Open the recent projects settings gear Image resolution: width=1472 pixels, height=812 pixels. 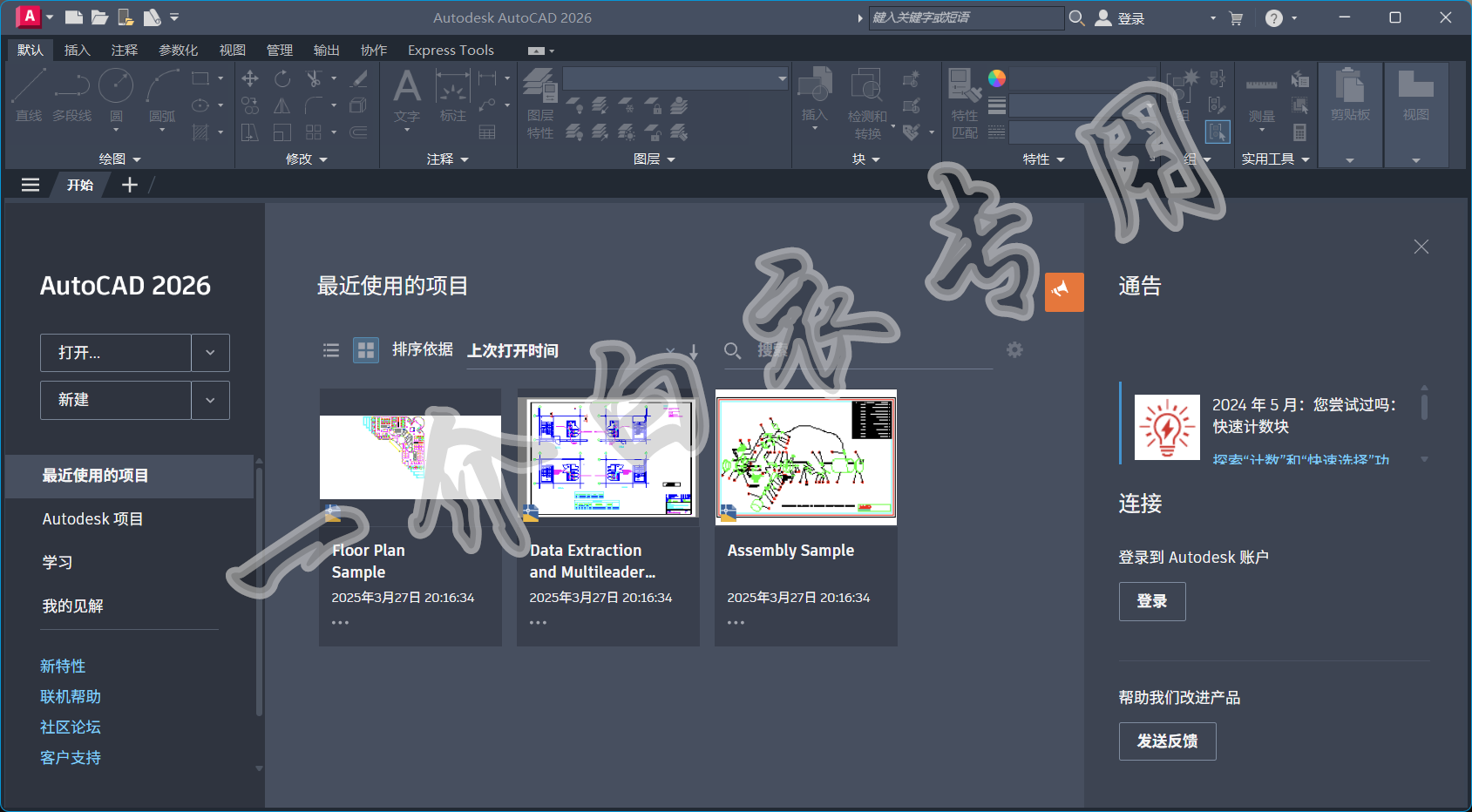[x=1014, y=349]
